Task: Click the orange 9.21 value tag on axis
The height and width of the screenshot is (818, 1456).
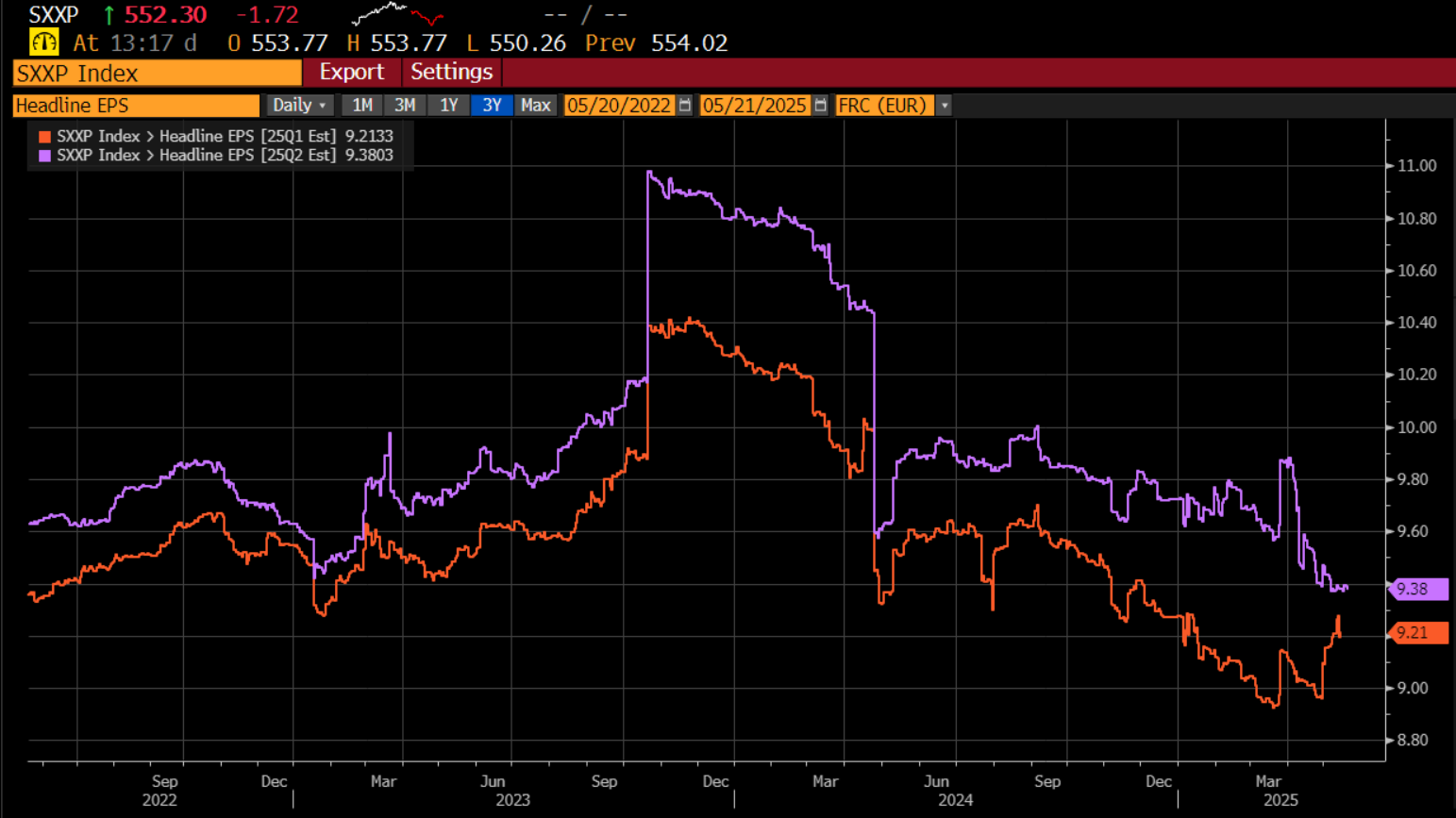Action: 1417,633
